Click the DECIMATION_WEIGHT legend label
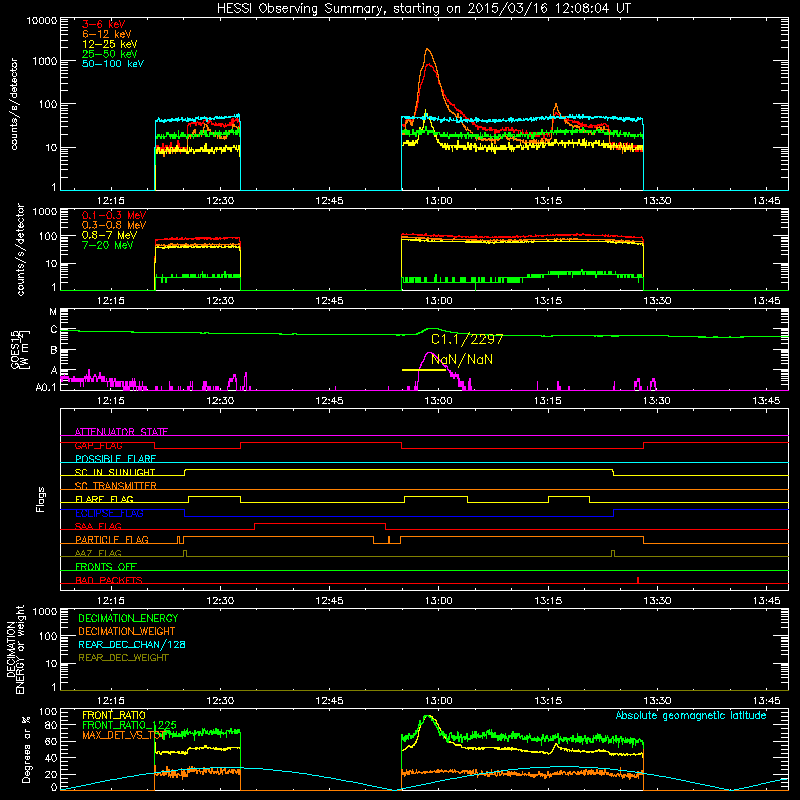Viewport: 800px width, 800px height. tap(127, 631)
